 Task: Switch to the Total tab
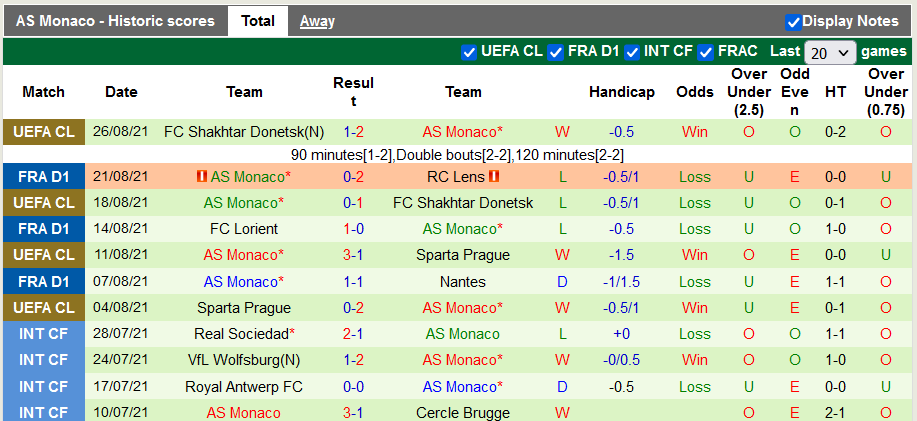tap(258, 21)
